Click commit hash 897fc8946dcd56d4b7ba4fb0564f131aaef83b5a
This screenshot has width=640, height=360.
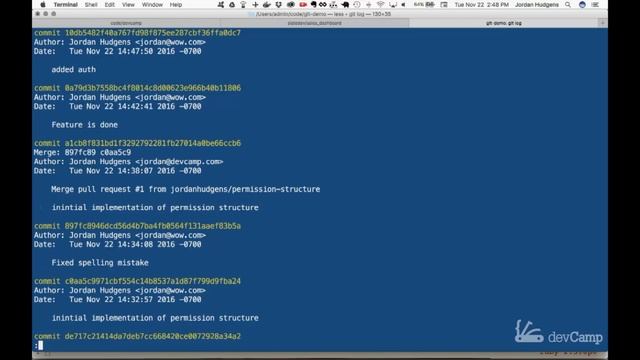(x=153, y=226)
